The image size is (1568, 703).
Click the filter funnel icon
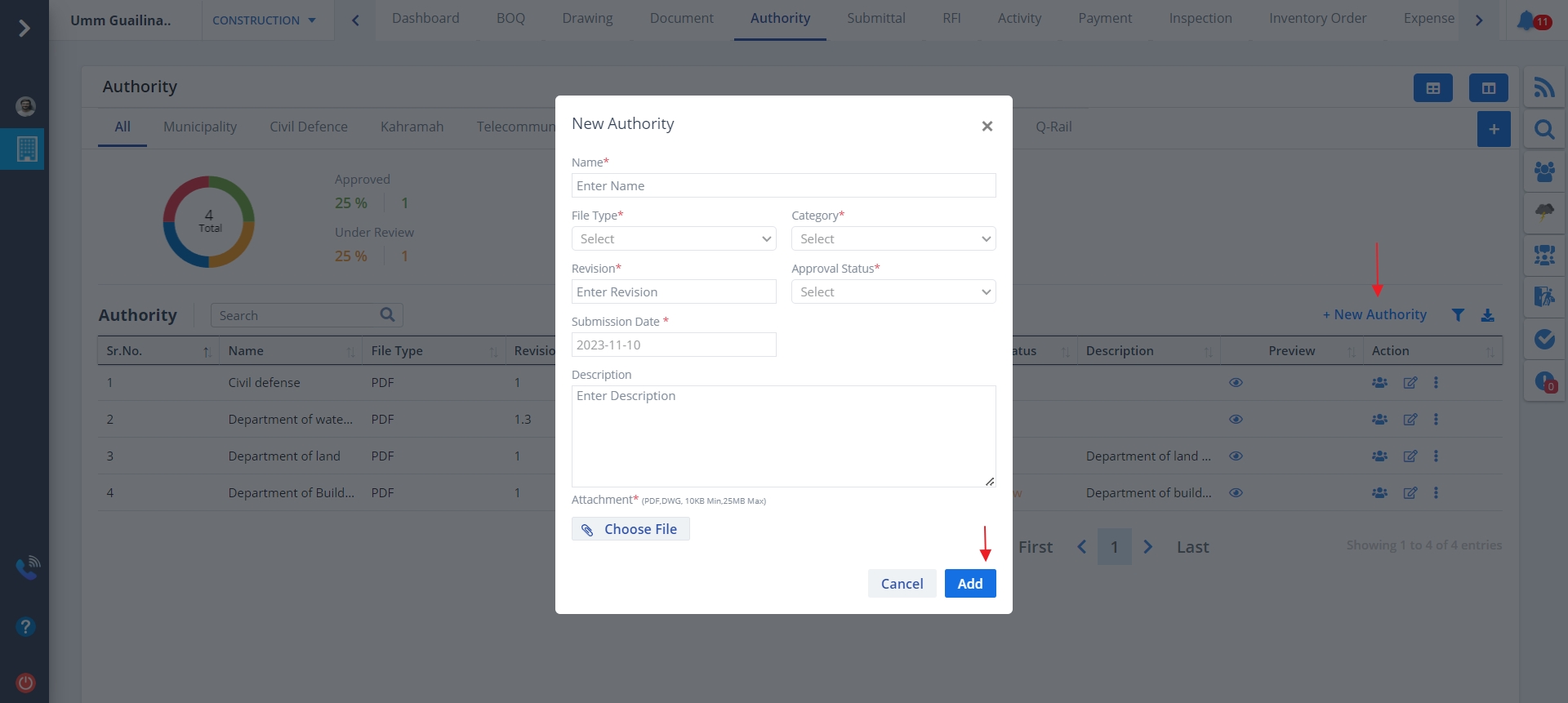pos(1458,315)
